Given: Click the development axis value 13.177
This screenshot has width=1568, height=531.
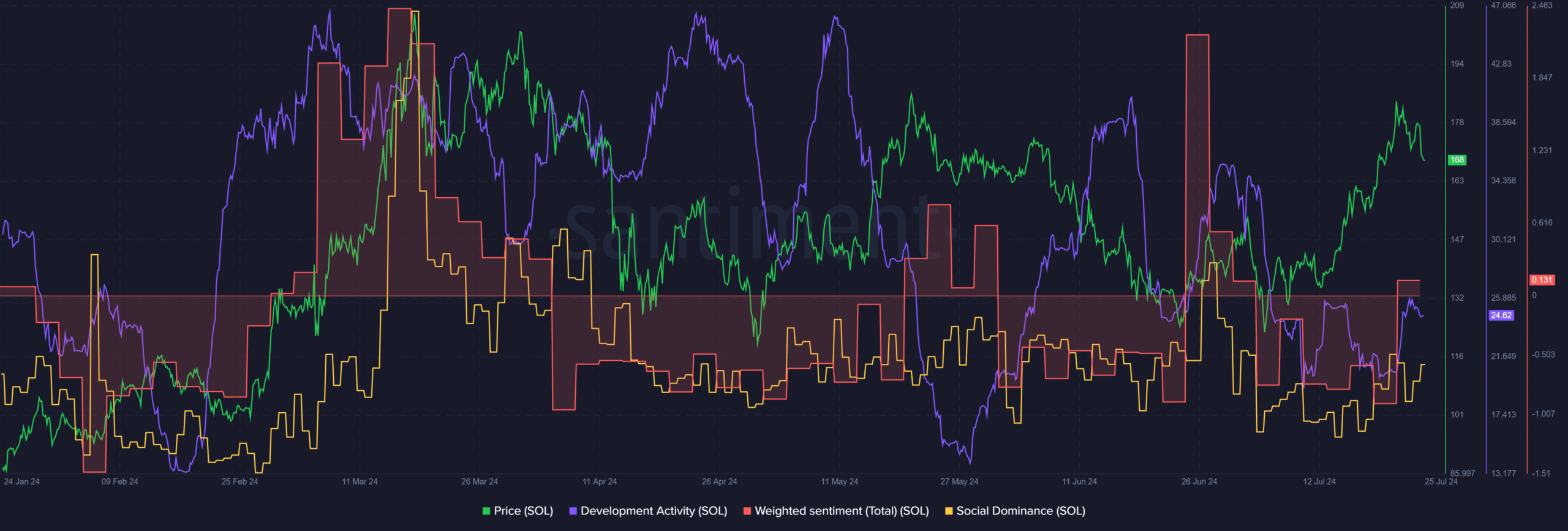Looking at the screenshot, I should 1504,473.
